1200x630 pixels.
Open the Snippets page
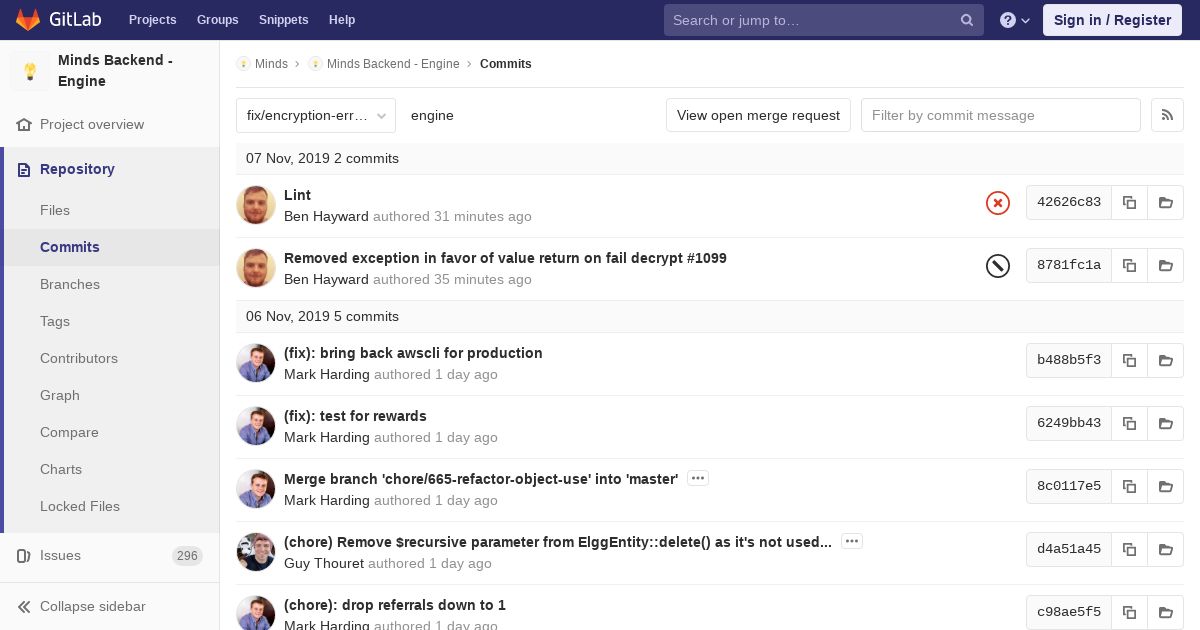pyautogui.click(x=283, y=20)
